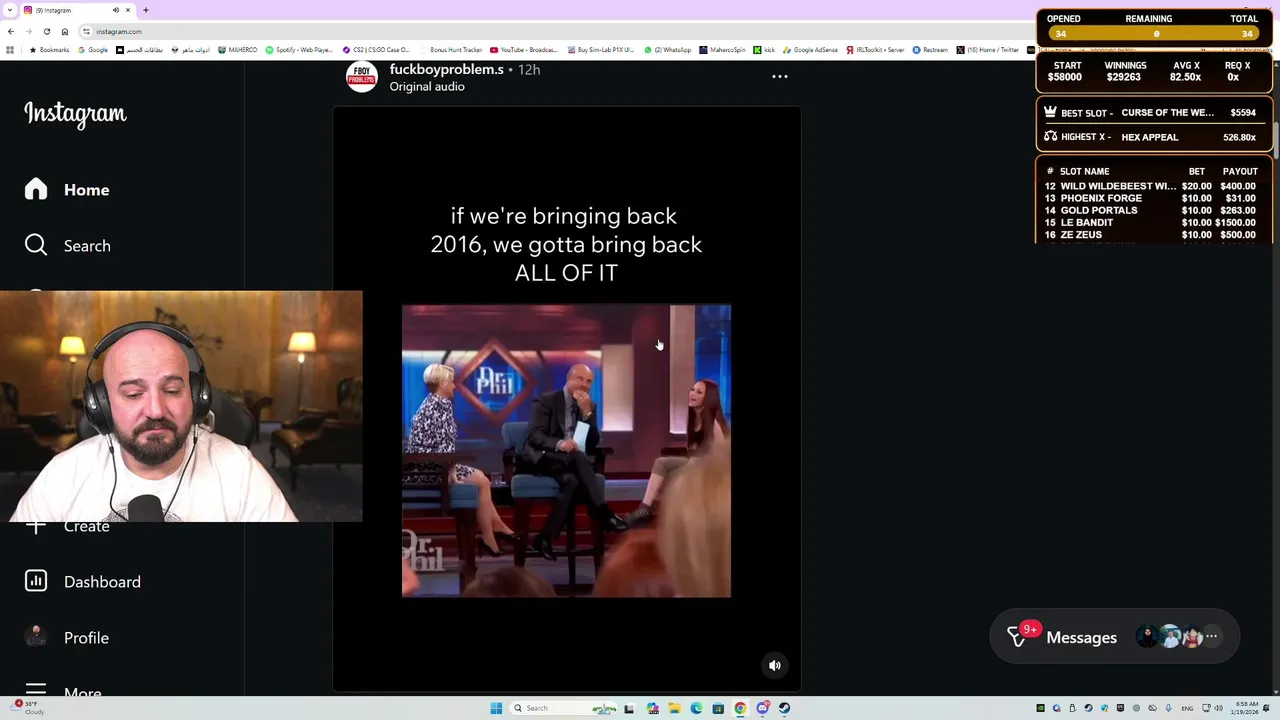Open the MahercoSpin bookmark

[x=722, y=50]
